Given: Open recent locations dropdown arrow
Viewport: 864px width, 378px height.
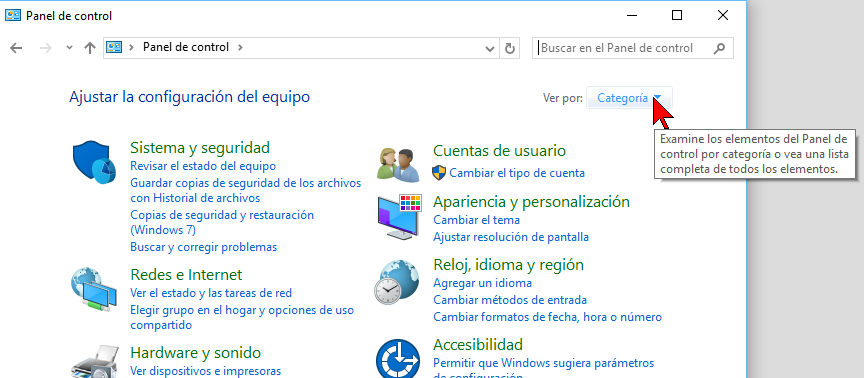Looking at the screenshot, I should coord(69,47).
